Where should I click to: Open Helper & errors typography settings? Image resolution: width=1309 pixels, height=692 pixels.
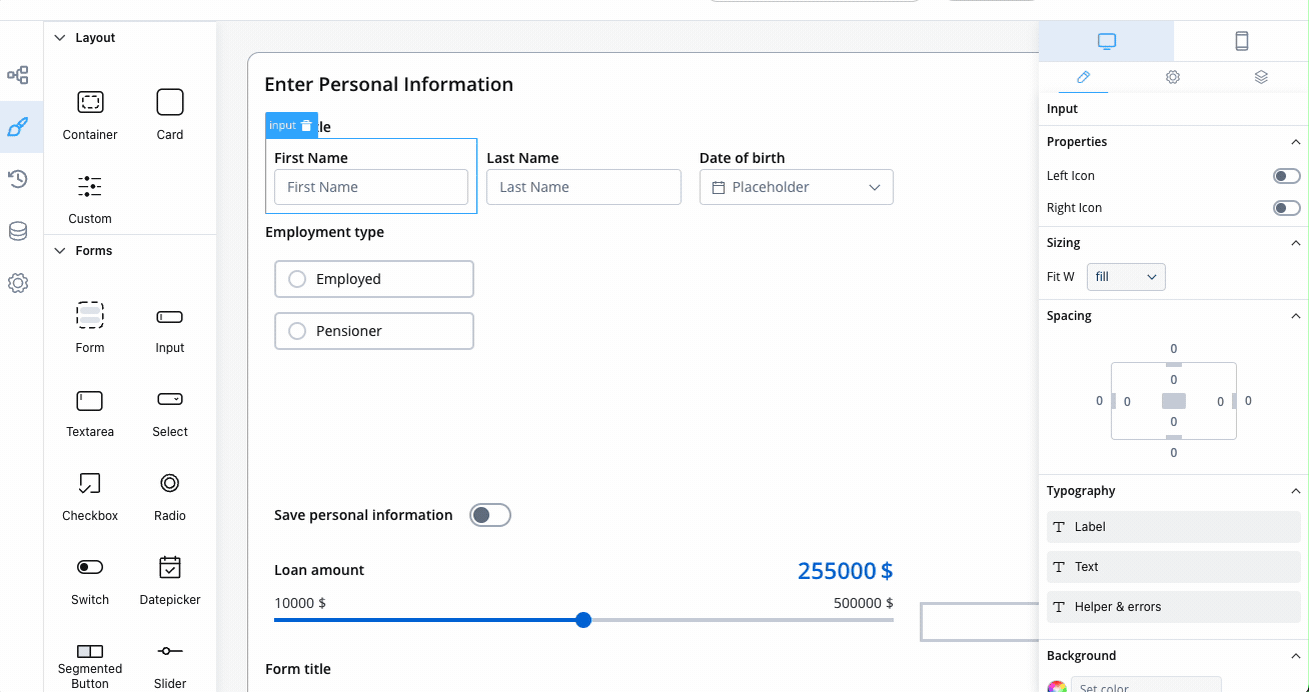1174,607
